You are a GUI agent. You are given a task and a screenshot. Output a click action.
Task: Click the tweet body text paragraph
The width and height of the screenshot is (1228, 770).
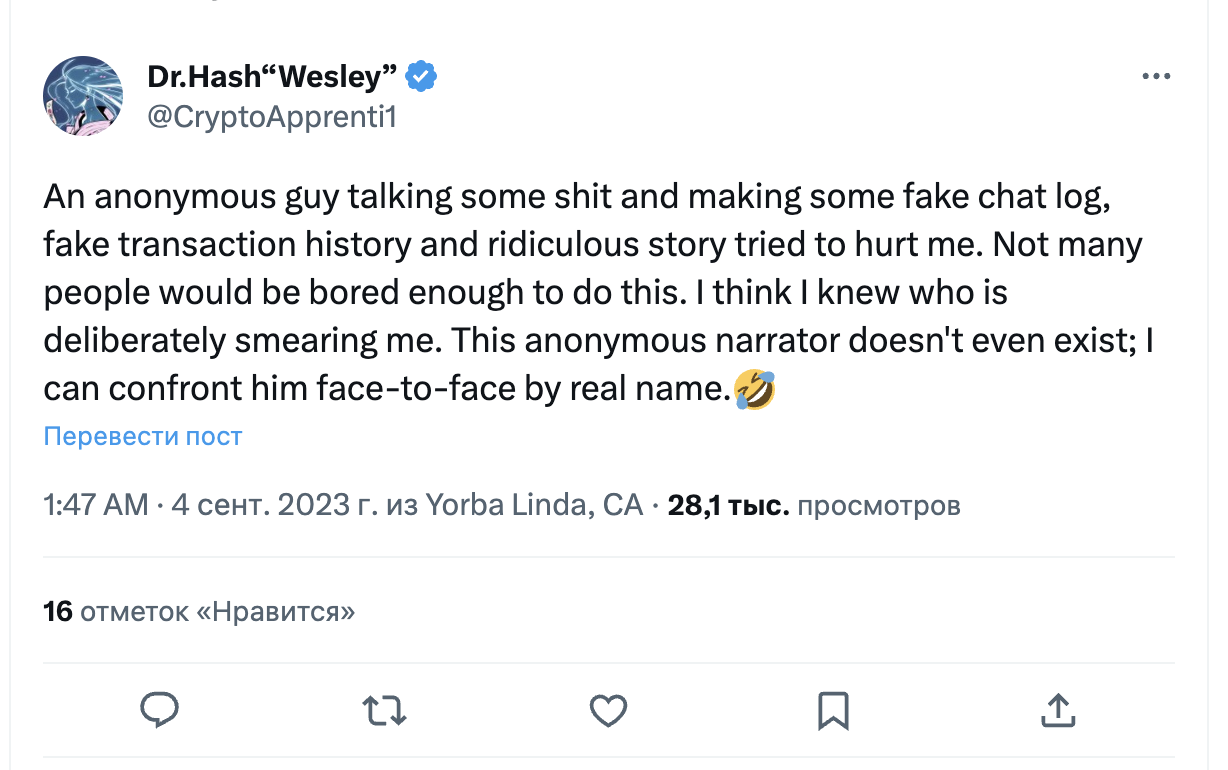click(x=590, y=293)
